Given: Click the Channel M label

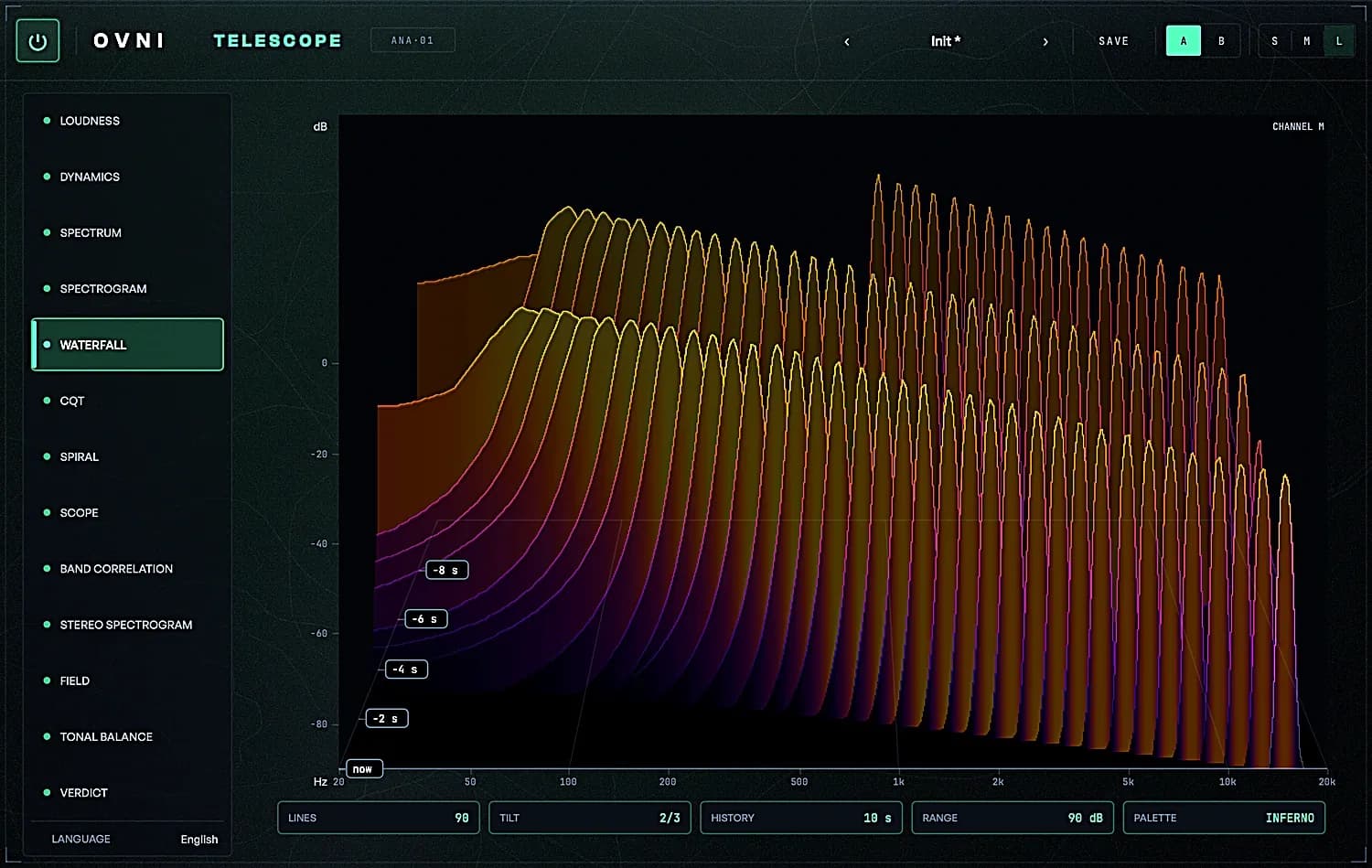Looking at the screenshot, I should pos(1298,126).
